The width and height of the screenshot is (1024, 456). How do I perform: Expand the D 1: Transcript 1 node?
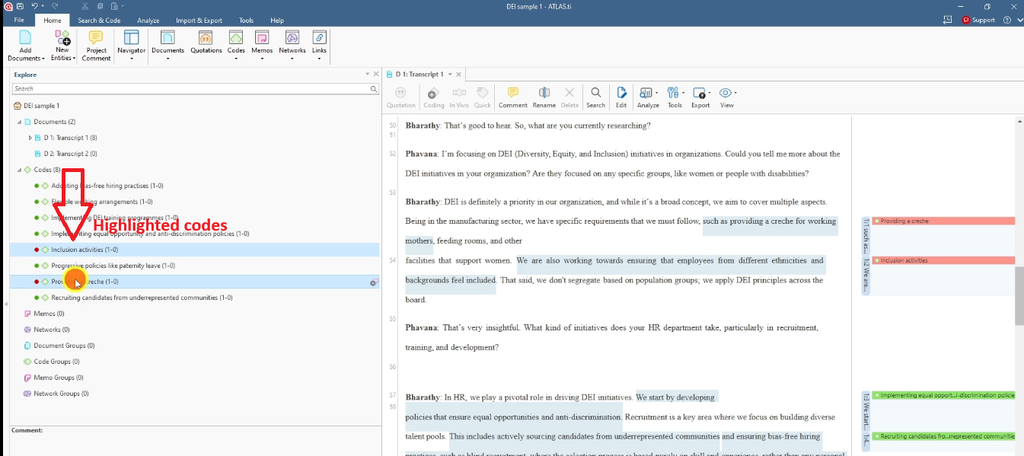click(x=30, y=138)
